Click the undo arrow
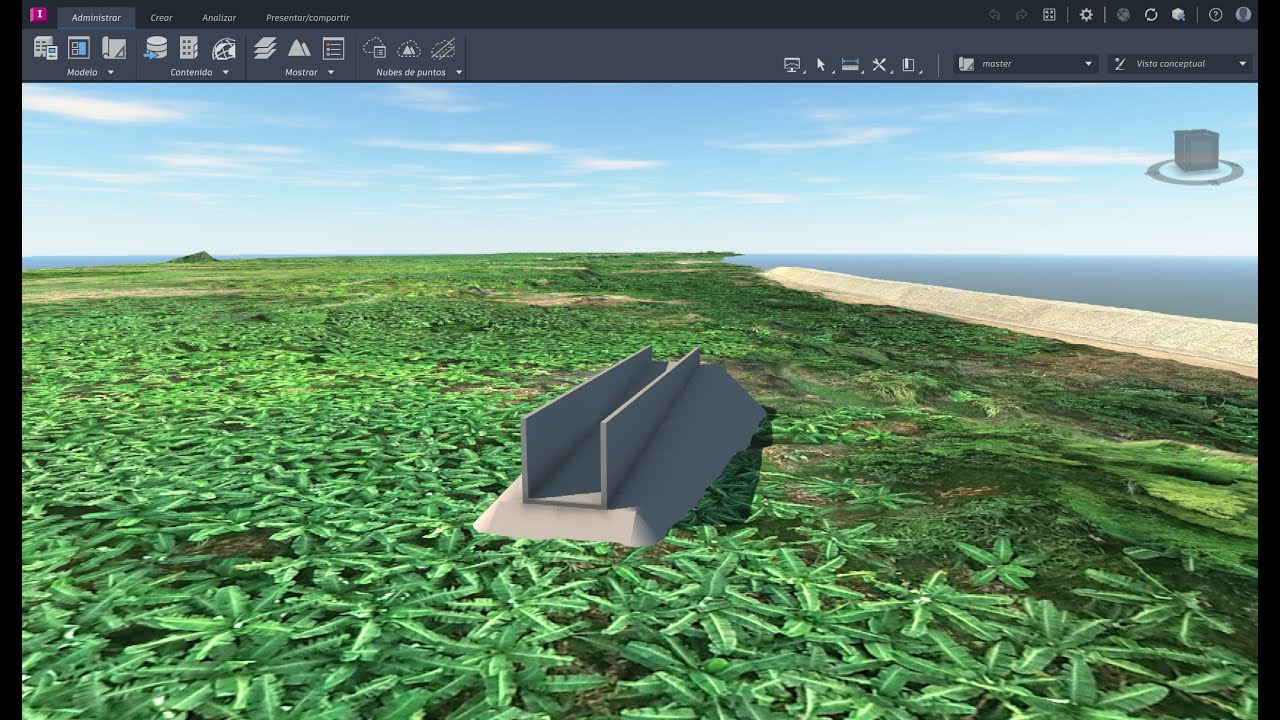1280x720 pixels. [x=994, y=15]
